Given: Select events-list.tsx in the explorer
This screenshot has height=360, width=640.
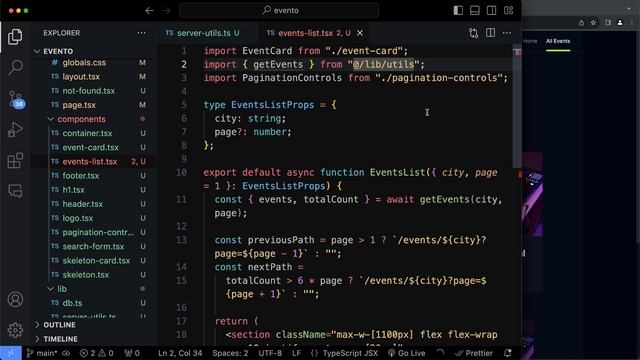Looking at the screenshot, I should click(90, 162).
